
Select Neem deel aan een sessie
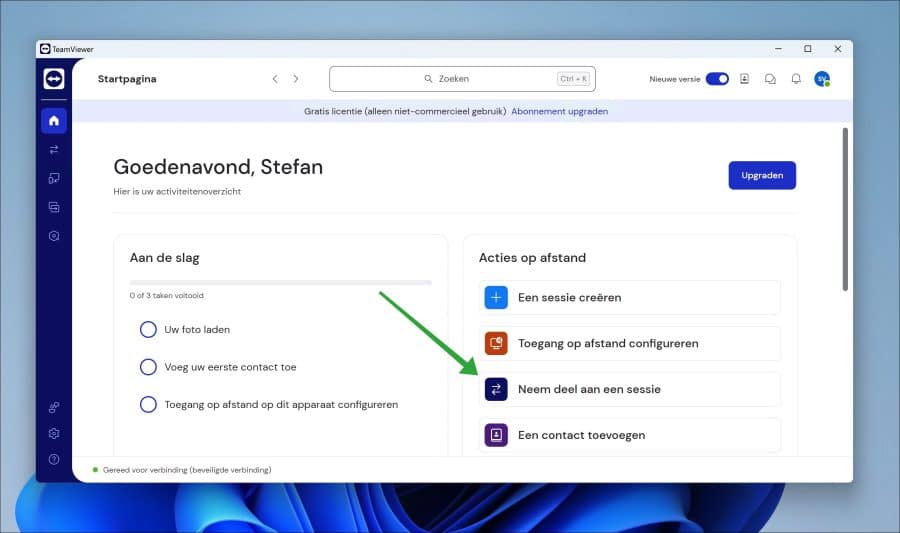tap(630, 389)
